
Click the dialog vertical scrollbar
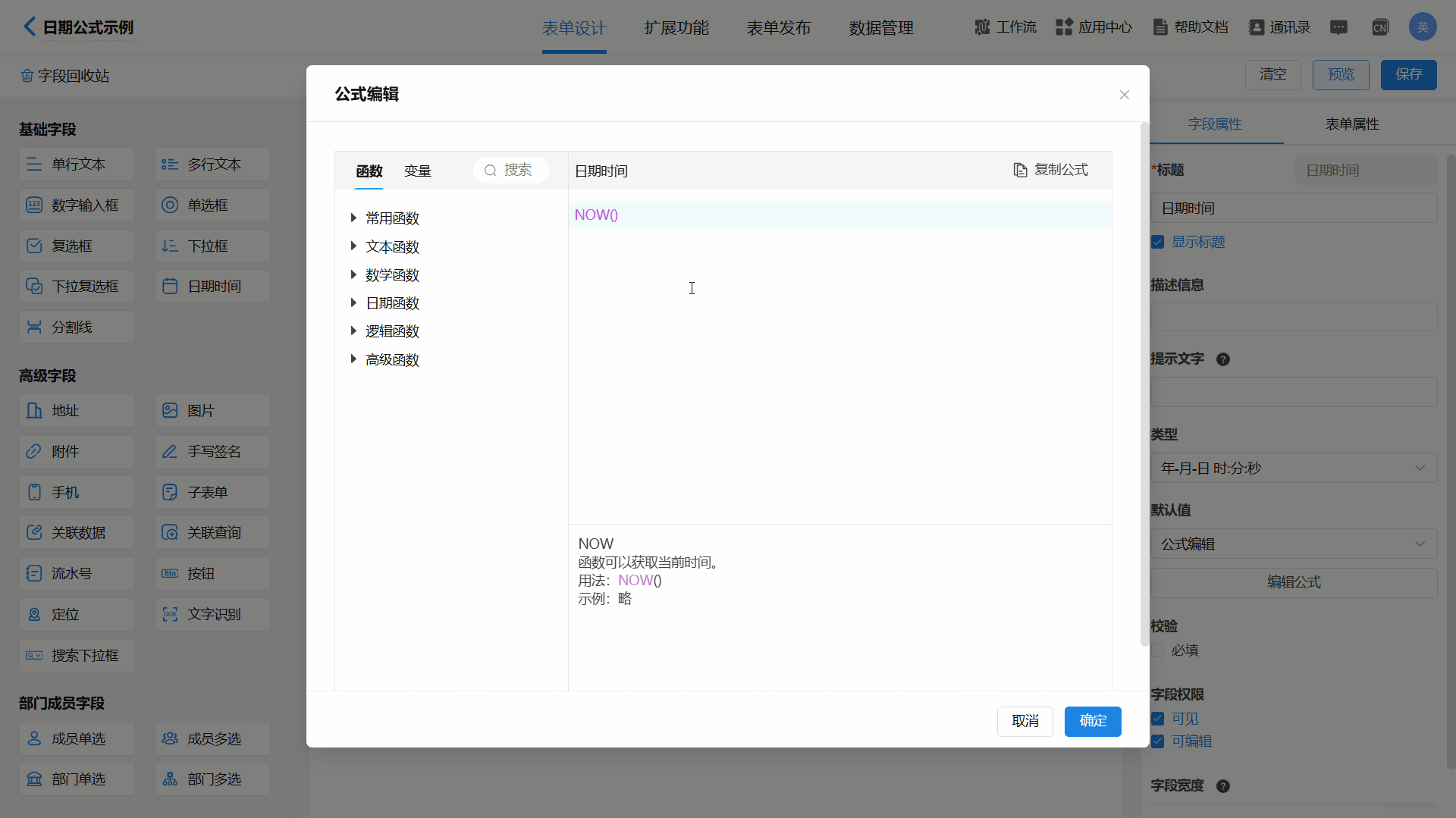click(1144, 384)
